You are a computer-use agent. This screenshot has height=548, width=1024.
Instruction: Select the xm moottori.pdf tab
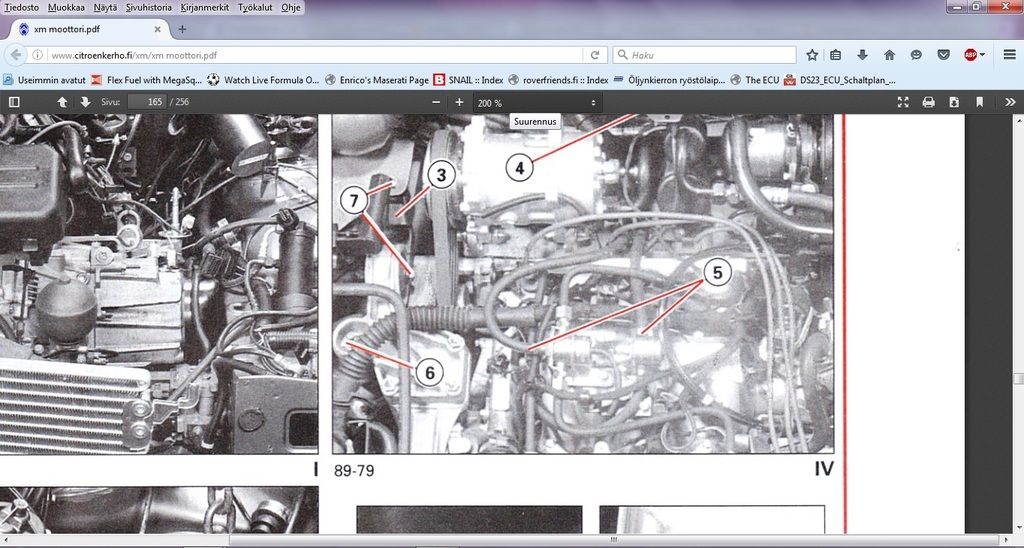pos(89,29)
